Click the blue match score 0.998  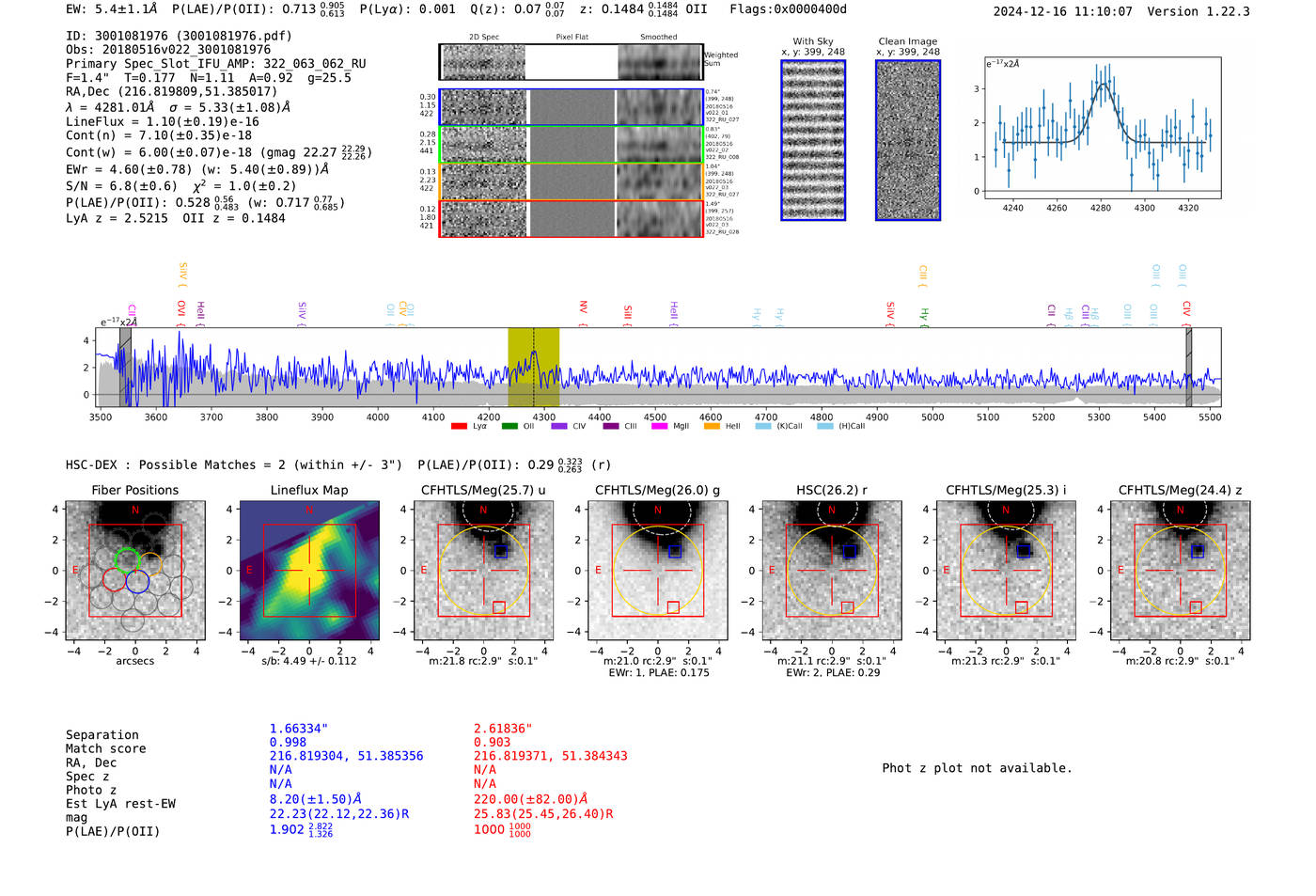click(x=288, y=742)
